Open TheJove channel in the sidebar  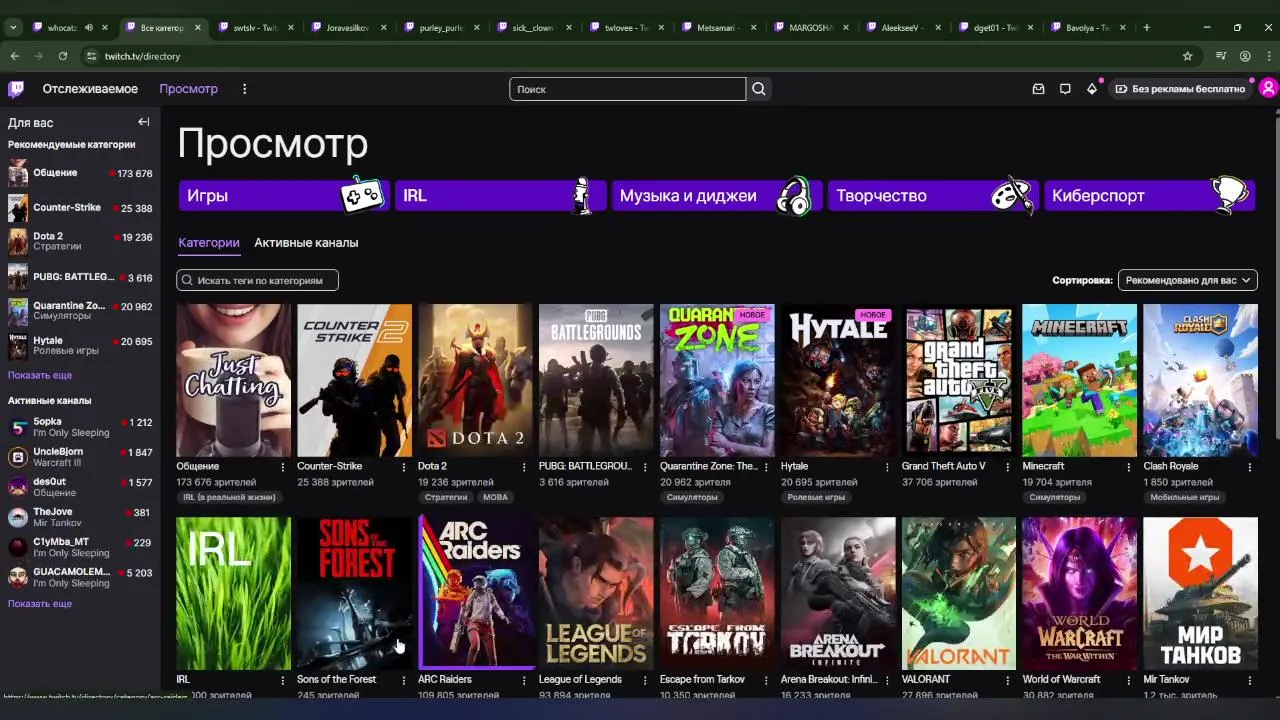click(x=80, y=517)
